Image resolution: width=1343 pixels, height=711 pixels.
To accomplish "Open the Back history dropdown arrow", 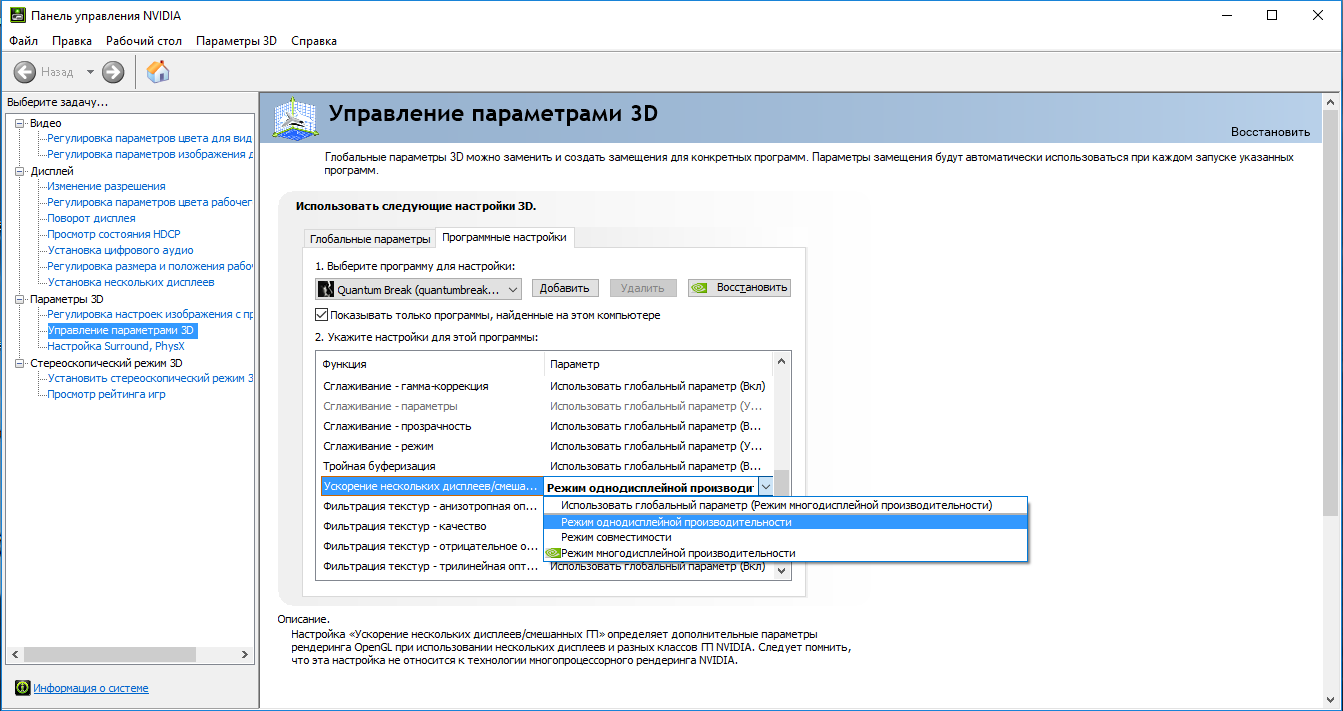I will tap(90, 72).
